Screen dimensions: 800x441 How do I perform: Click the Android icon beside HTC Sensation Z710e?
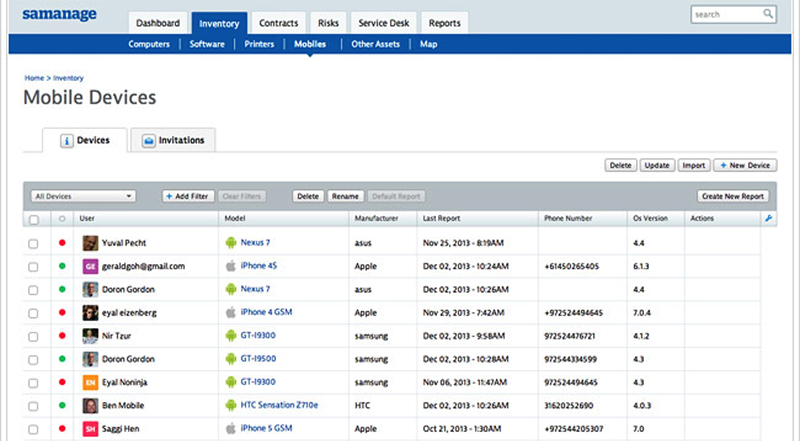pos(230,405)
